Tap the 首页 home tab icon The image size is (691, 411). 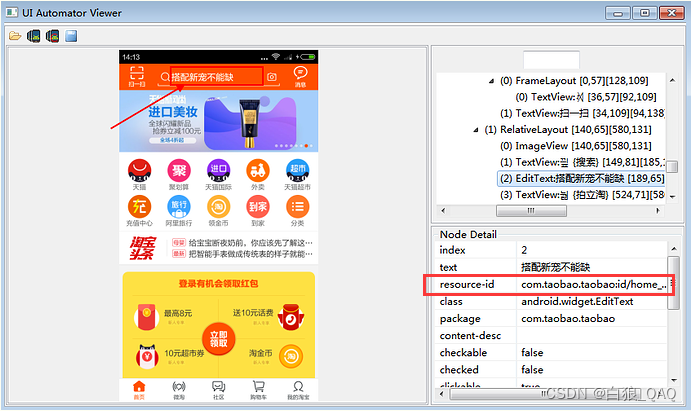[x=139, y=387]
